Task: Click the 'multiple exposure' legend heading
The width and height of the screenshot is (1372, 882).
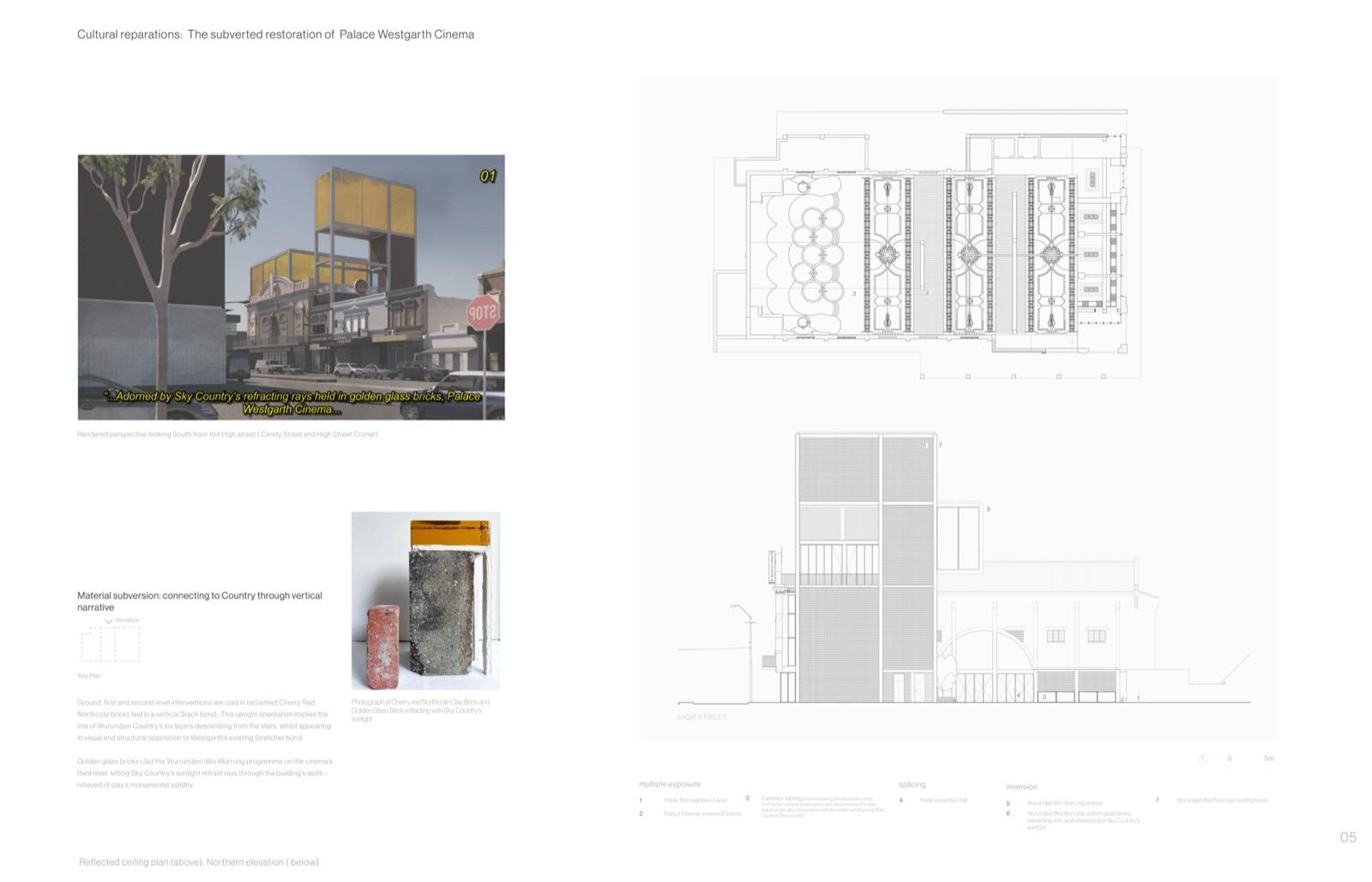Action: 670,783
